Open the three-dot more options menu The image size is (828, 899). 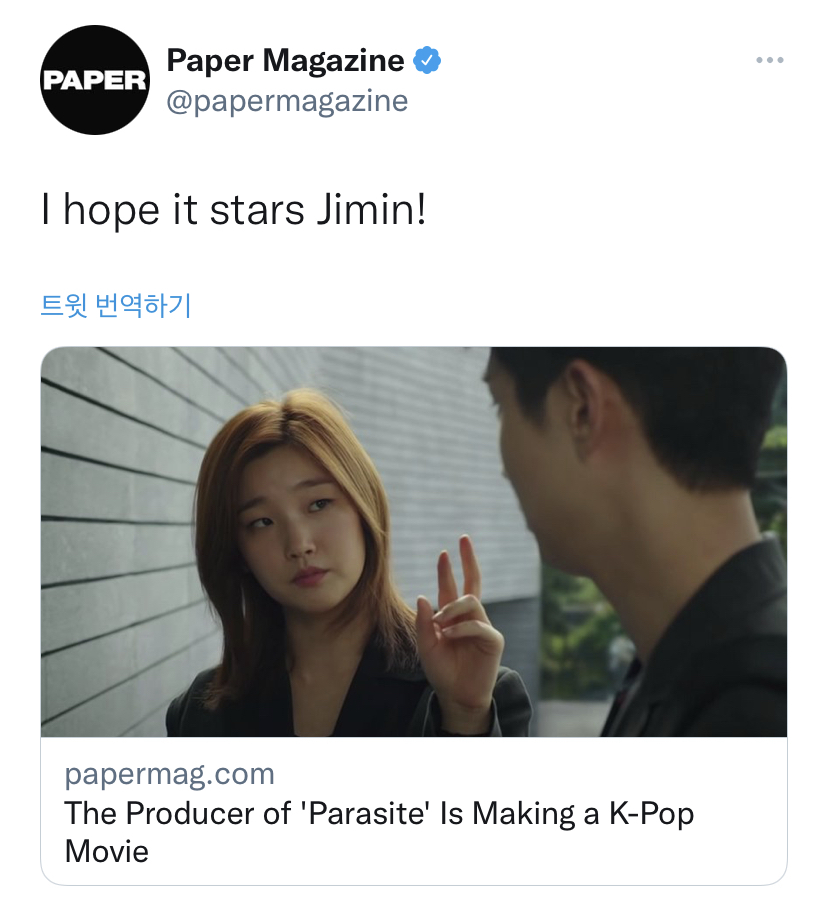(770, 60)
